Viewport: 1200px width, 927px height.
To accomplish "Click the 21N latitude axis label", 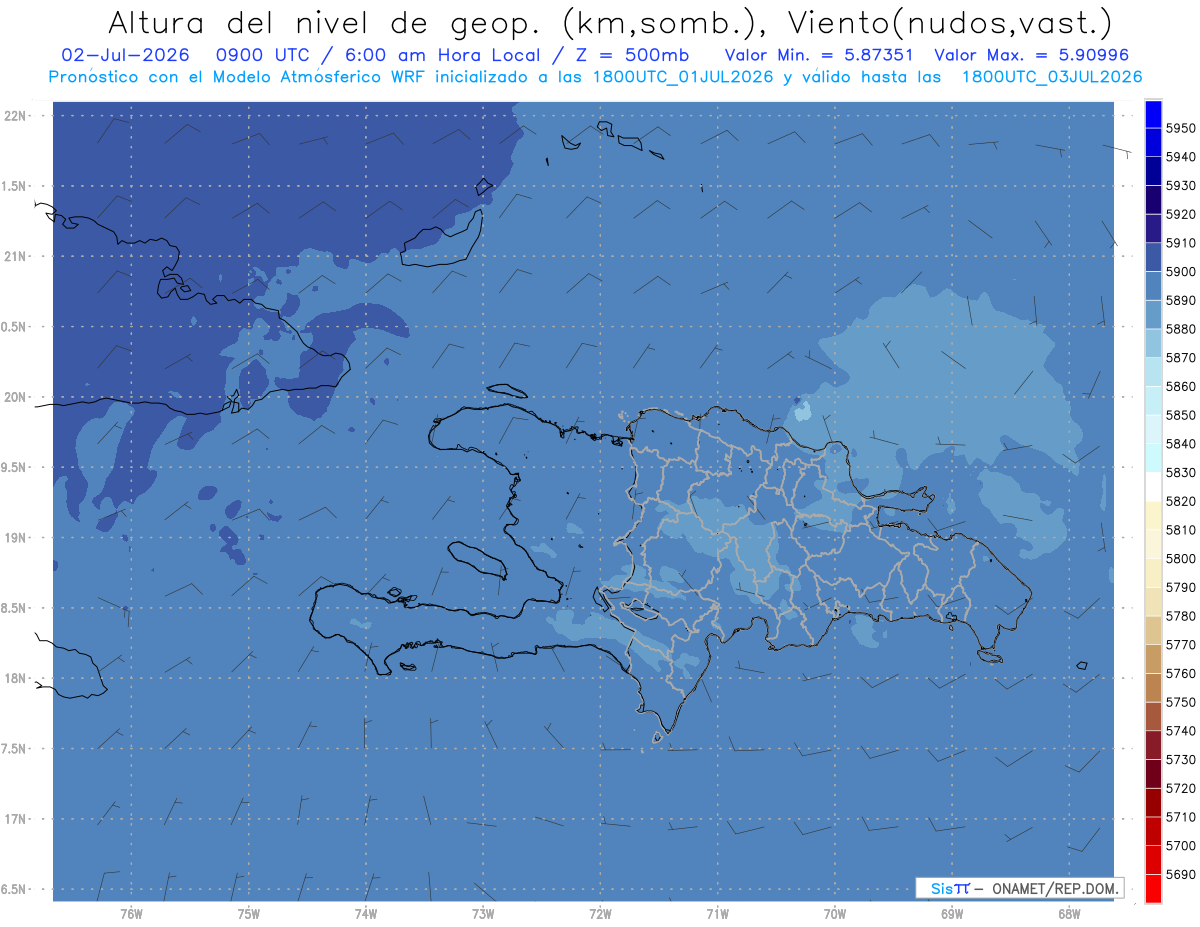I will point(17,256).
